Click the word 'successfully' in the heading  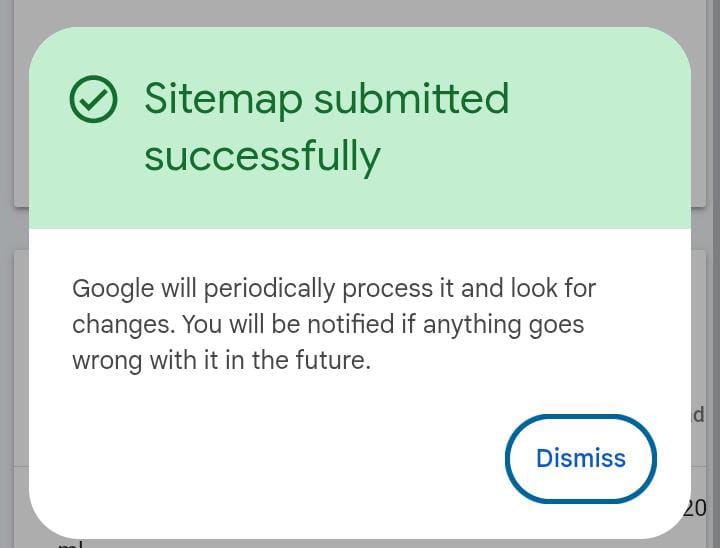262,157
